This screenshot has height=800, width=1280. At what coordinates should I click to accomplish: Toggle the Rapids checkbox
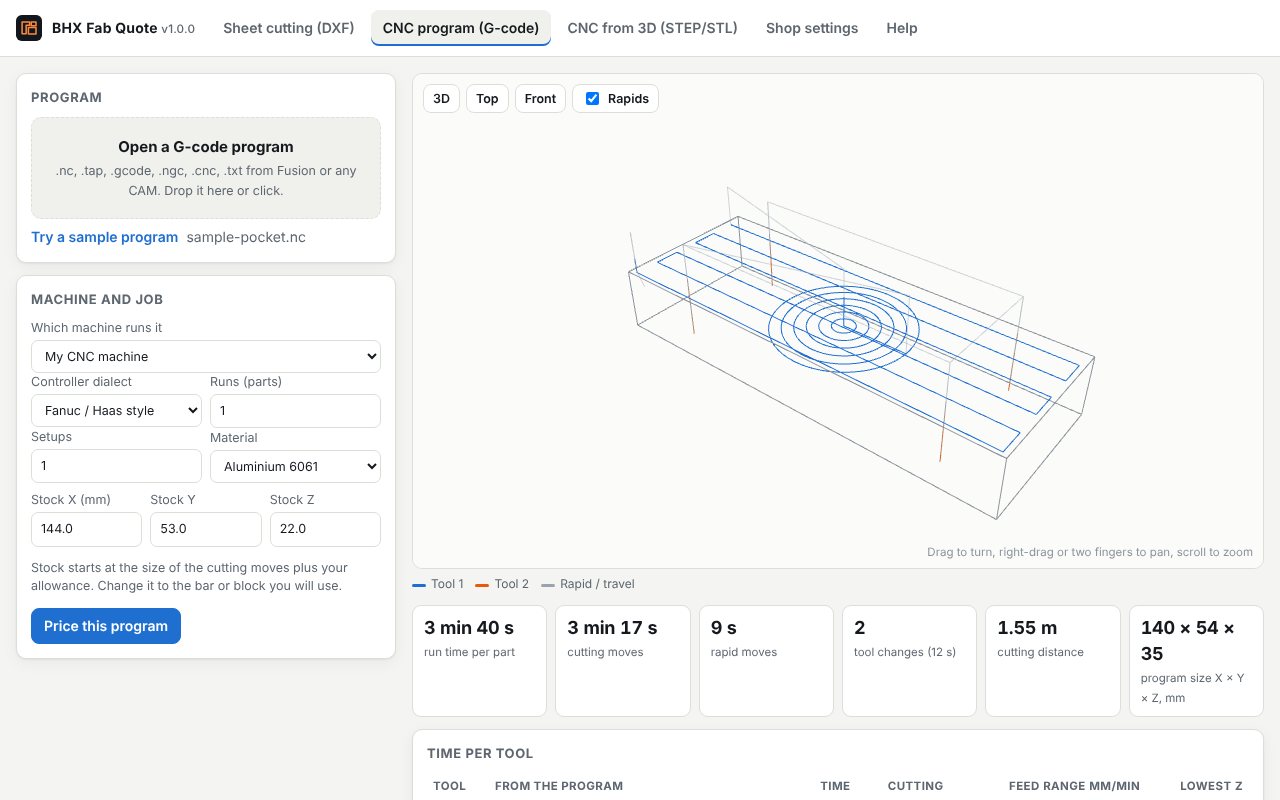[x=592, y=98]
